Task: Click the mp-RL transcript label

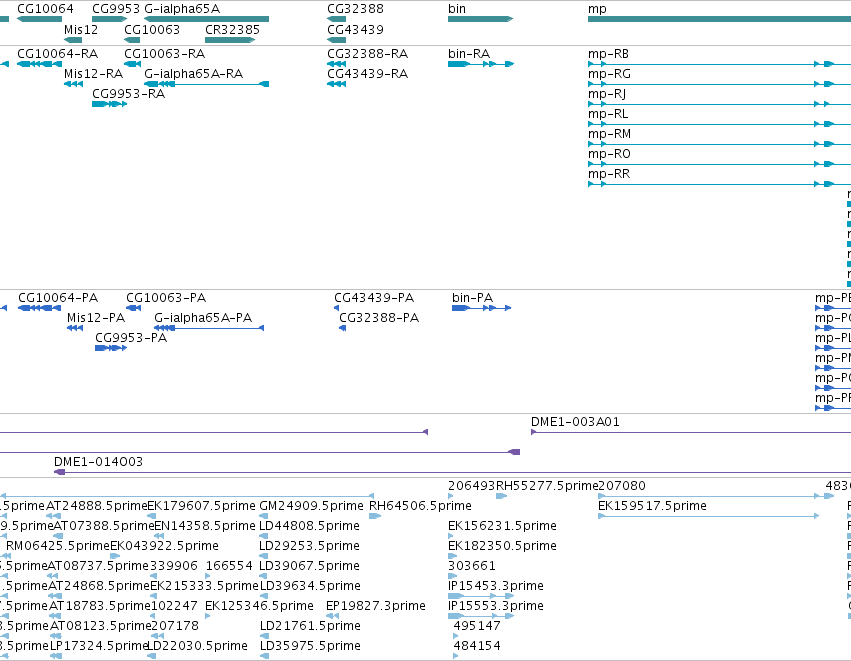Action: (608, 114)
